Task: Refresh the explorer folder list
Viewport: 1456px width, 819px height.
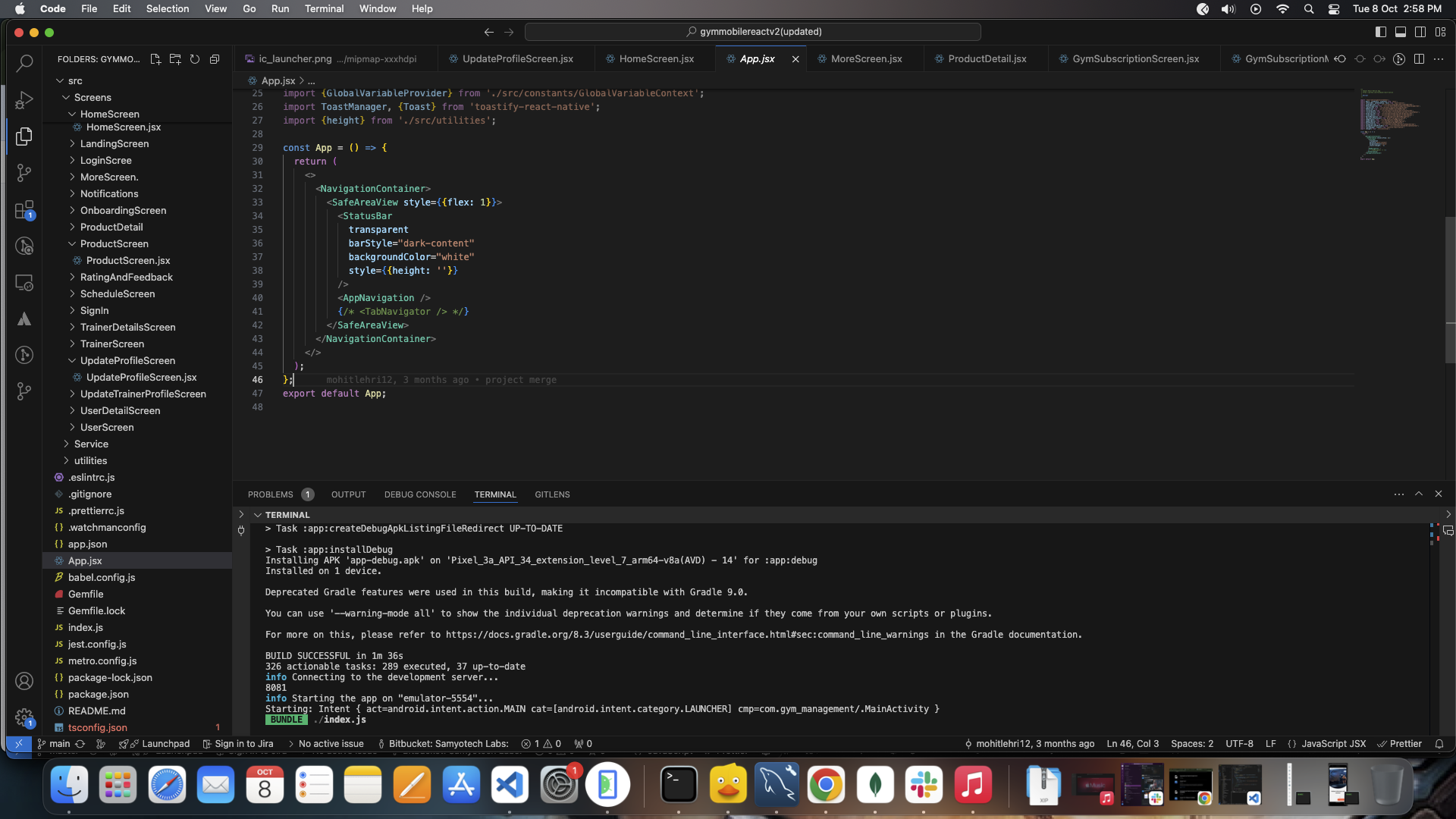Action: (x=195, y=59)
